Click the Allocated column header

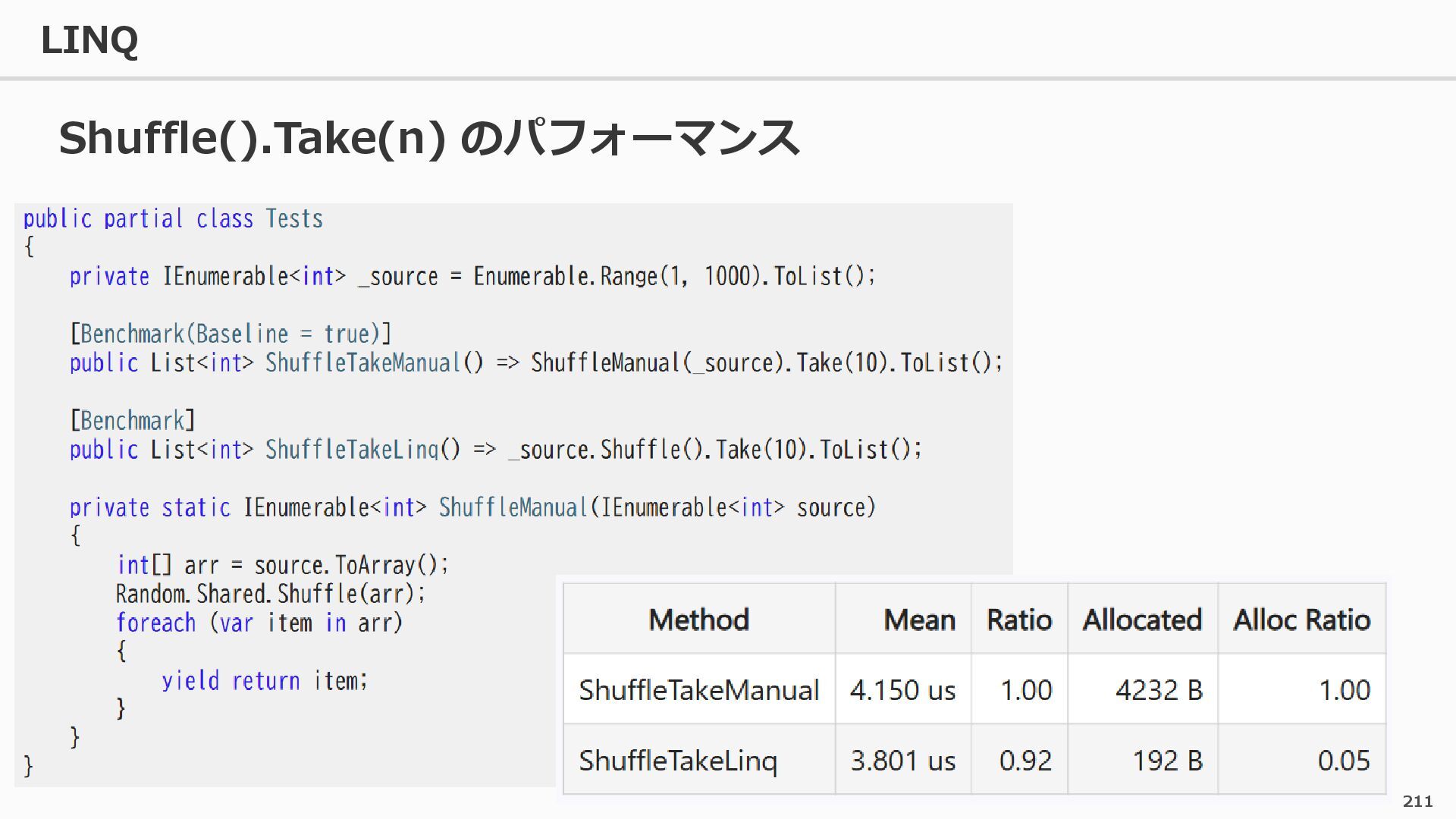[1141, 620]
